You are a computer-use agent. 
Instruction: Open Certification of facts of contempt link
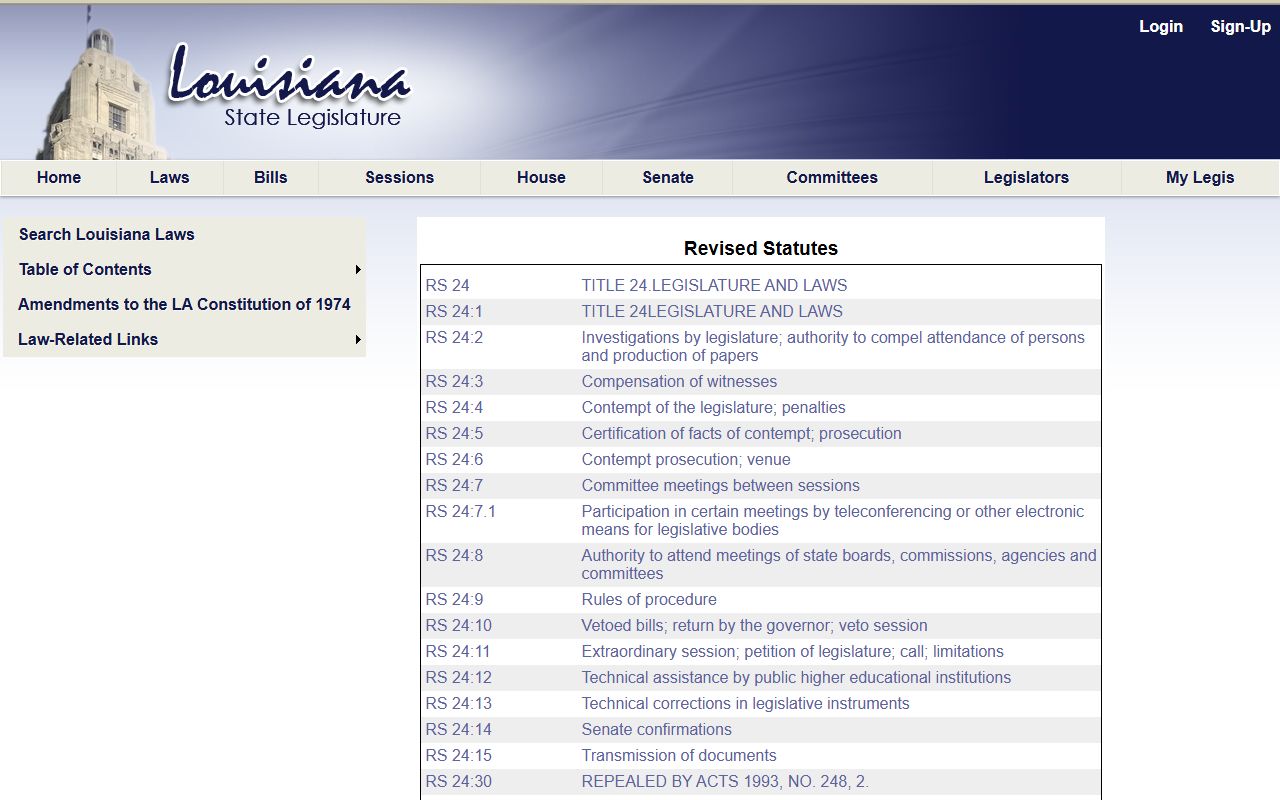tap(741, 433)
